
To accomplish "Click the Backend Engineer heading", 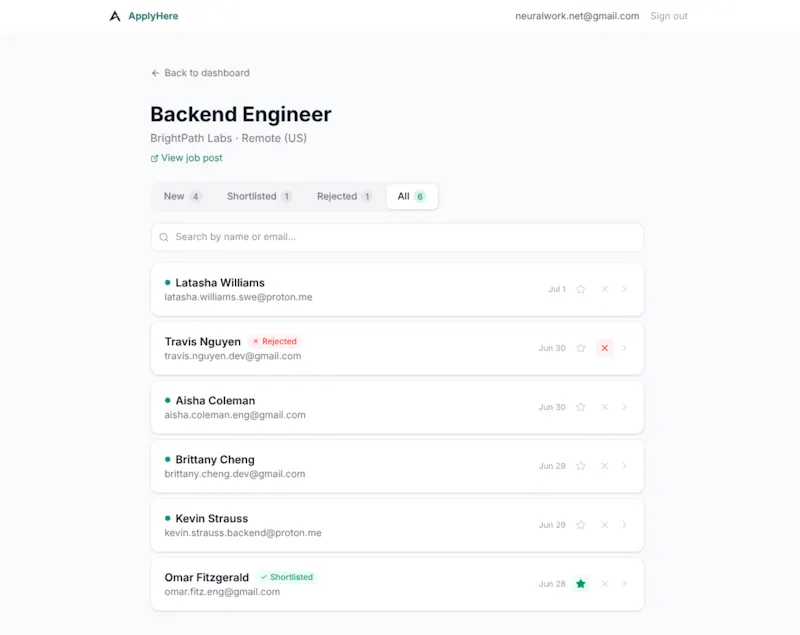I will 241,114.
